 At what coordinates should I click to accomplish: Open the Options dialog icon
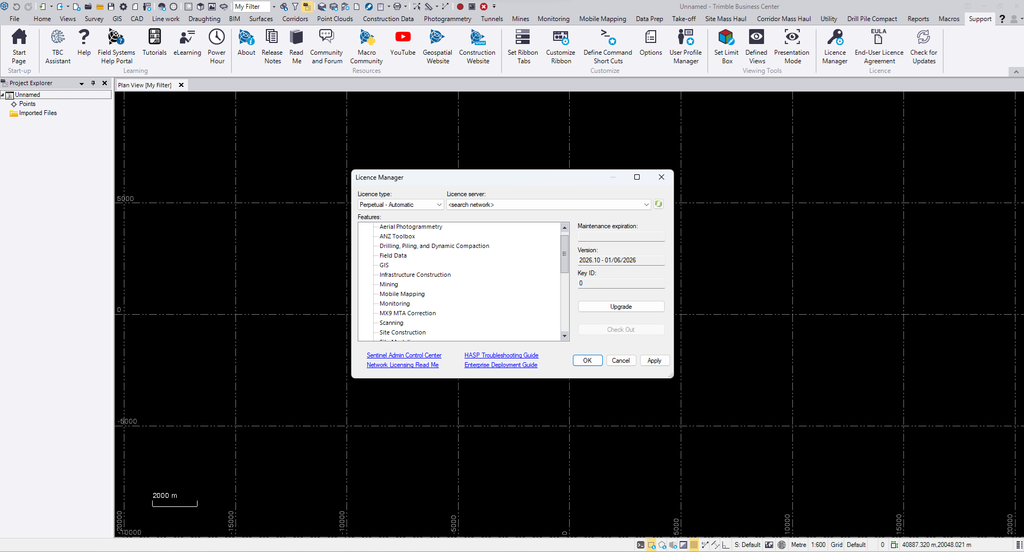[650, 42]
